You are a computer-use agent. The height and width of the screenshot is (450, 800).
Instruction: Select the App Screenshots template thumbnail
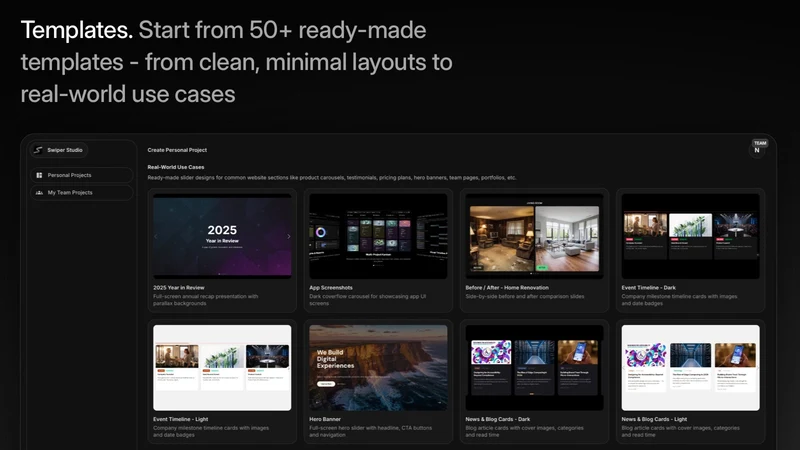[x=379, y=236]
